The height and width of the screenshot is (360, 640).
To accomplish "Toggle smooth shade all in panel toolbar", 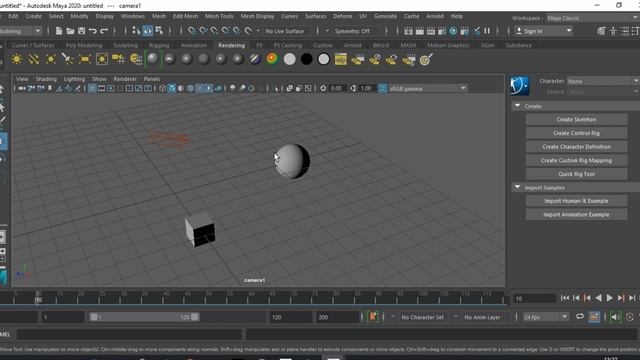I will click(171, 89).
